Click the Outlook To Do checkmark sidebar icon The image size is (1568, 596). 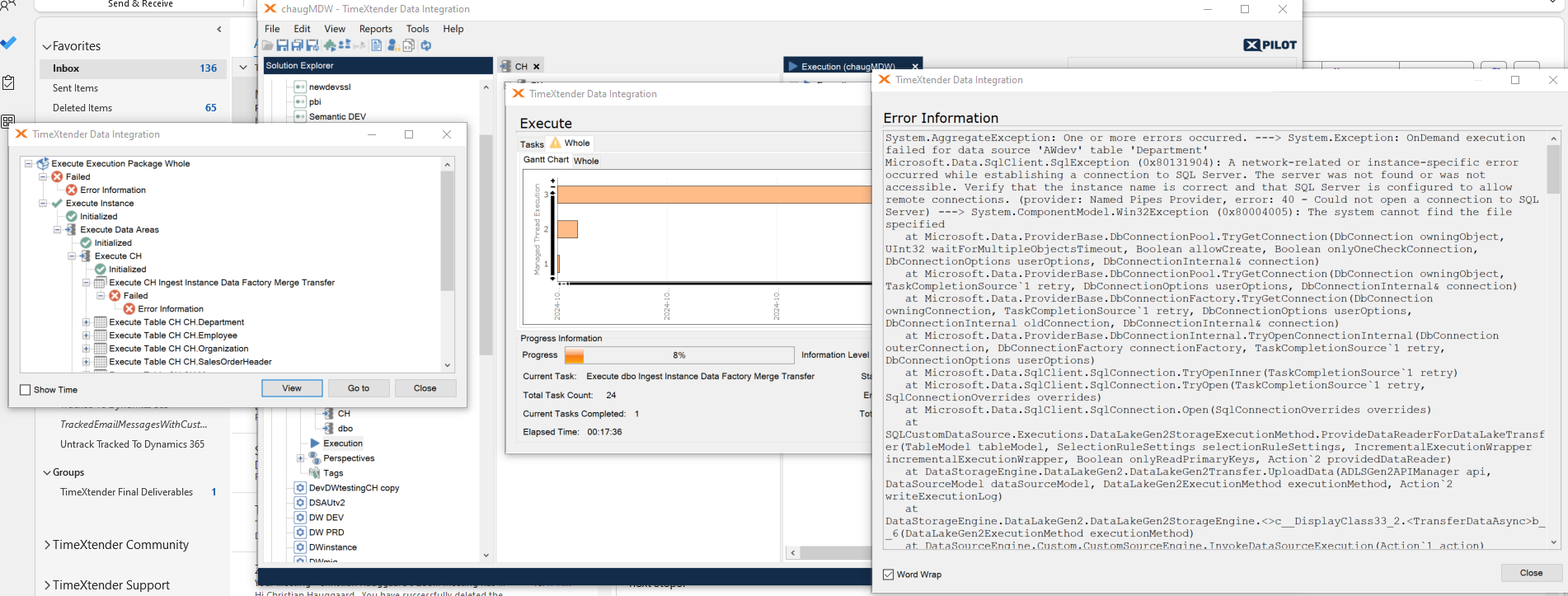pyautogui.click(x=8, y=43)
